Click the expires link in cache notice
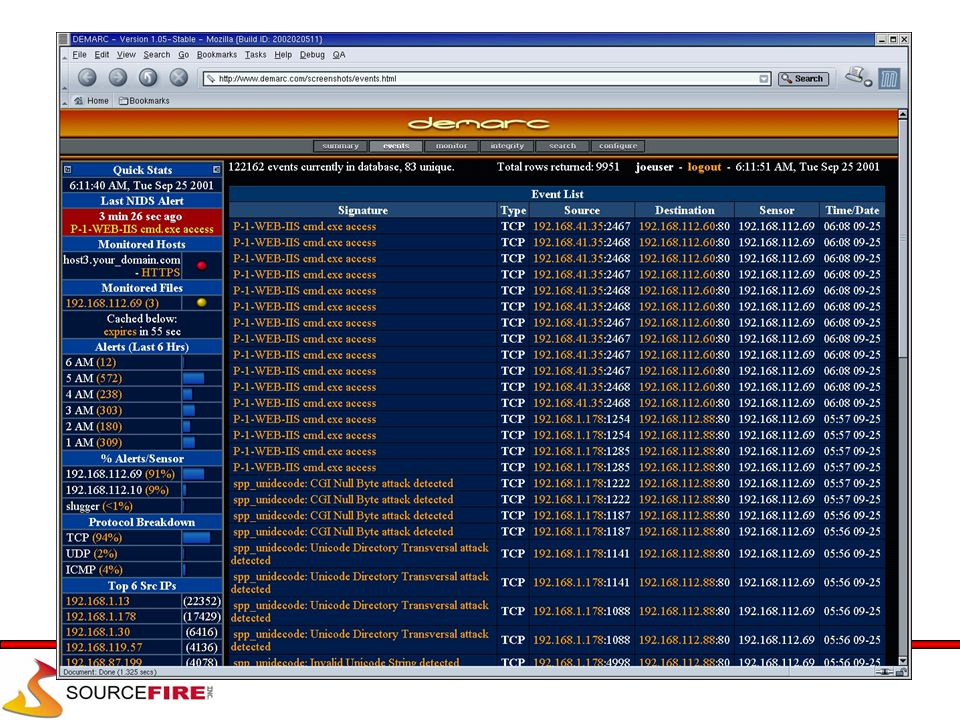 120,331
